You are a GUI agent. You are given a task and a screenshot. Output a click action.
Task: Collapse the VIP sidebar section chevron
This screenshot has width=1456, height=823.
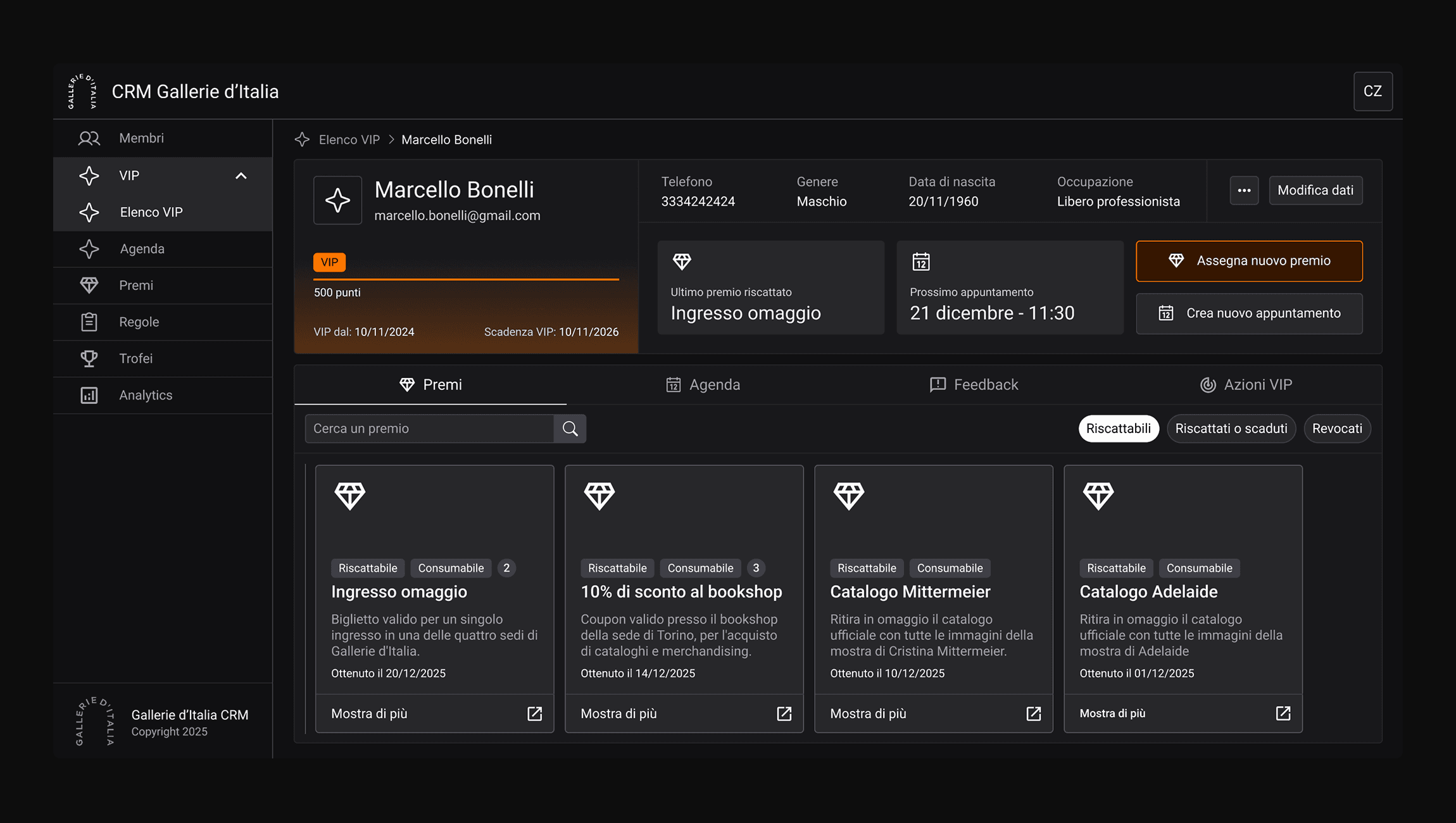pos(241,176)
